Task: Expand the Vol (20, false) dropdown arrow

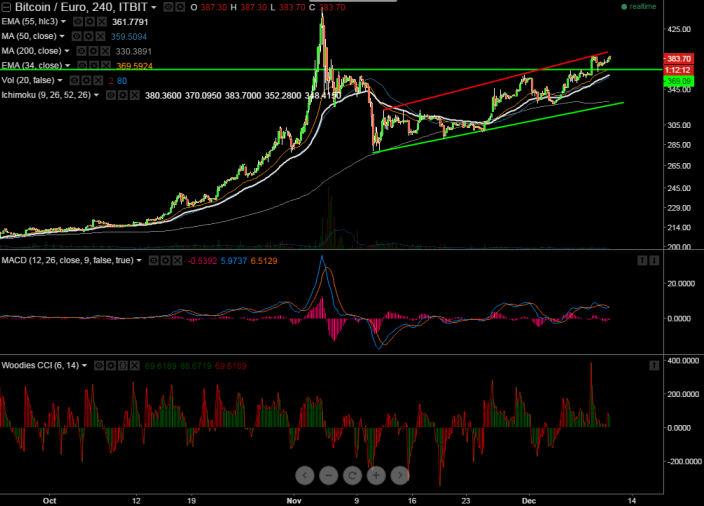Action: click(60, 80)
